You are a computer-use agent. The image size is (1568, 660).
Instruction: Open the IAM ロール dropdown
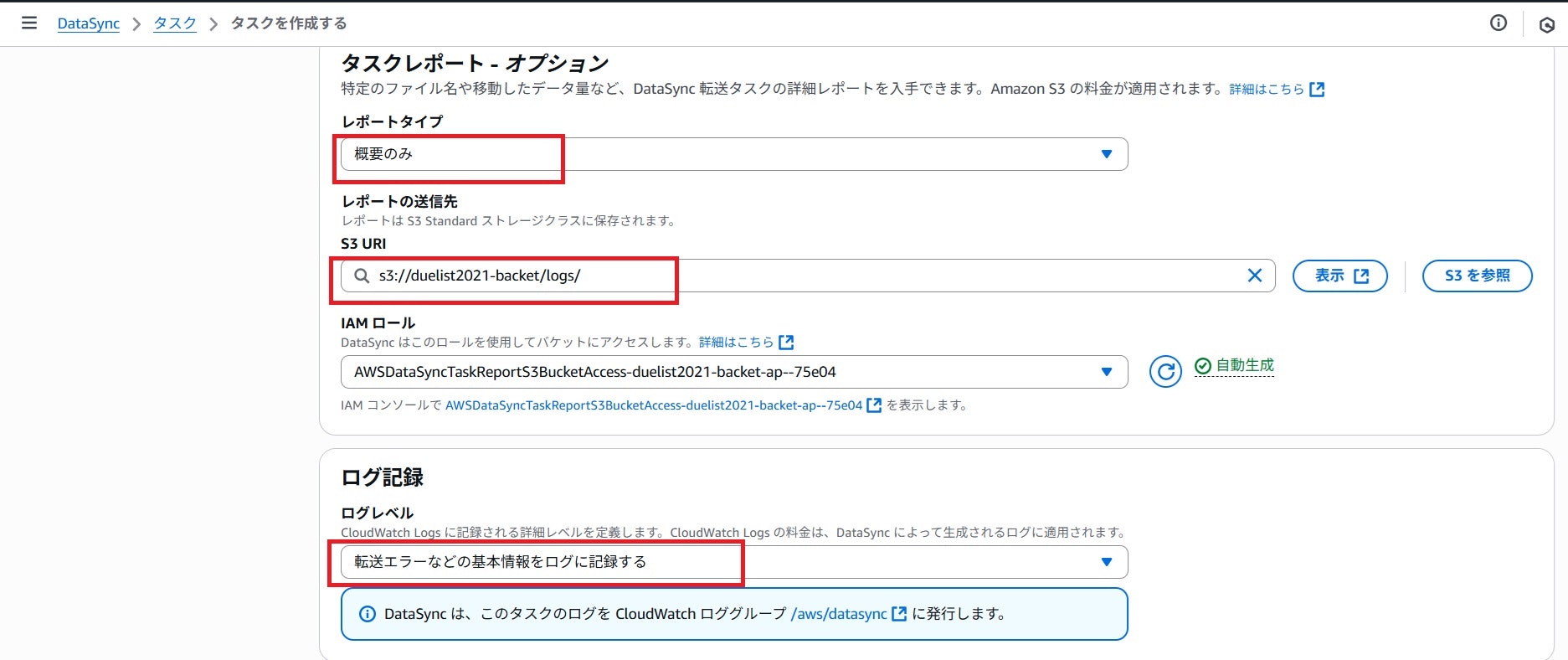click(x=734, y=372)
